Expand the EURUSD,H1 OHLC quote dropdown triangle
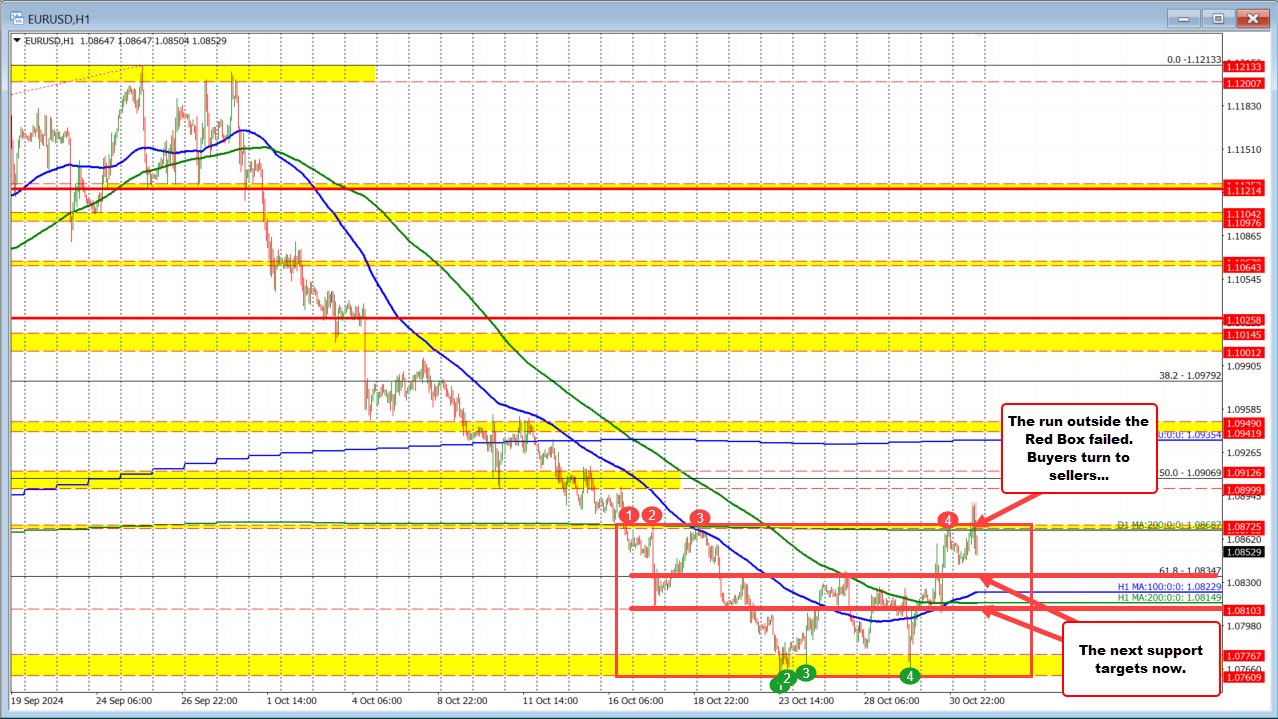The width and height of the screenshot is (1278, 719). click(x=16, y=41)
